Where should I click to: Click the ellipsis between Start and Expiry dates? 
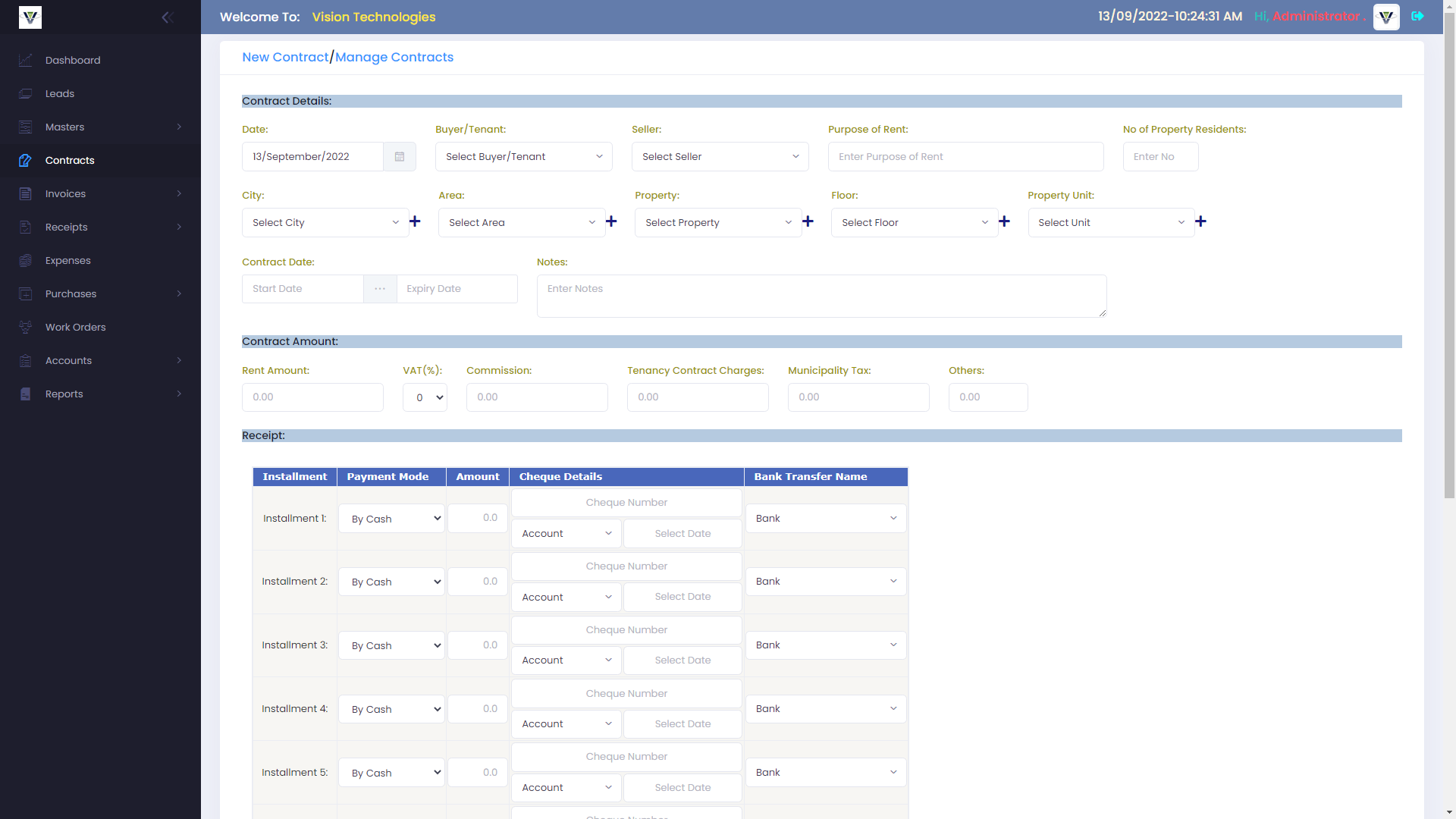point(380,288)
